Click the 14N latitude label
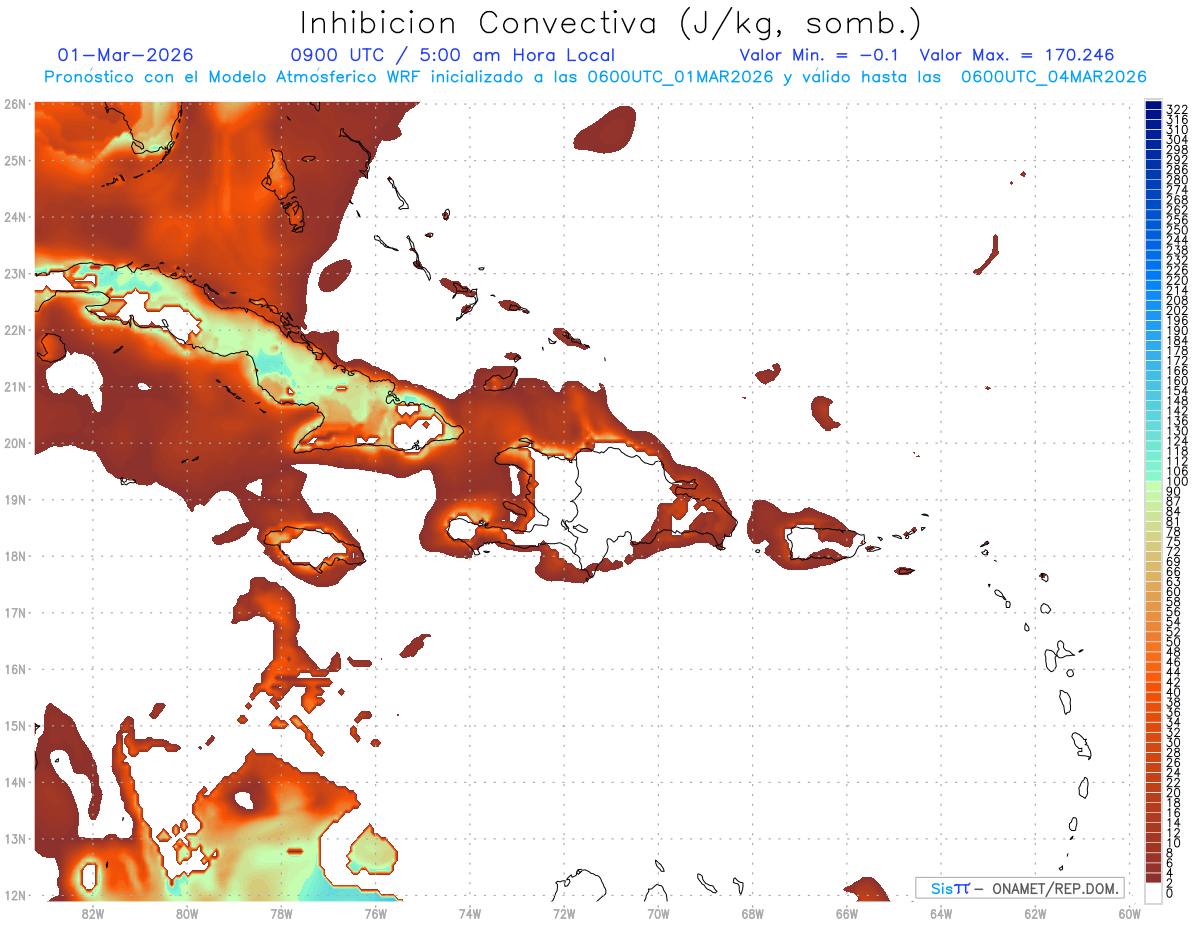1200x927 pixels. 15,782
